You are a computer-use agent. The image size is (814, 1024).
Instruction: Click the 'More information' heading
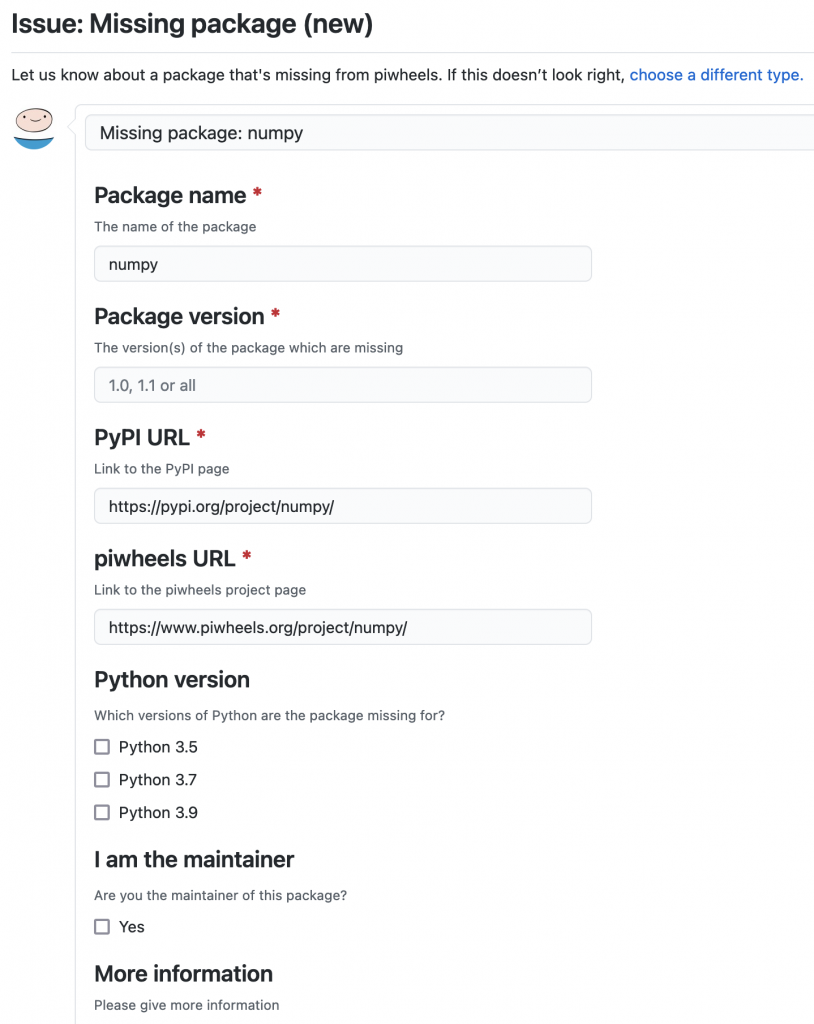[184, 974]
